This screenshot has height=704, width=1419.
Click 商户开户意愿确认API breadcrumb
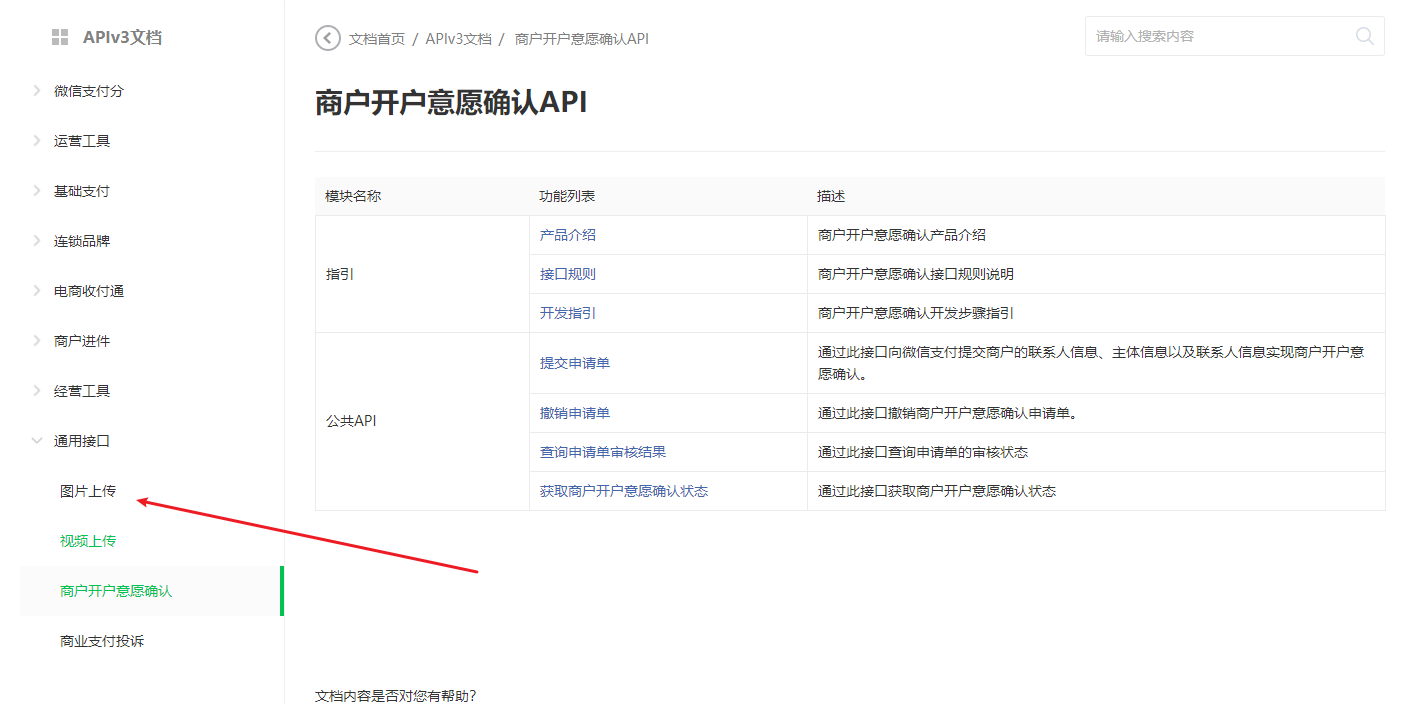pos(582,39)
